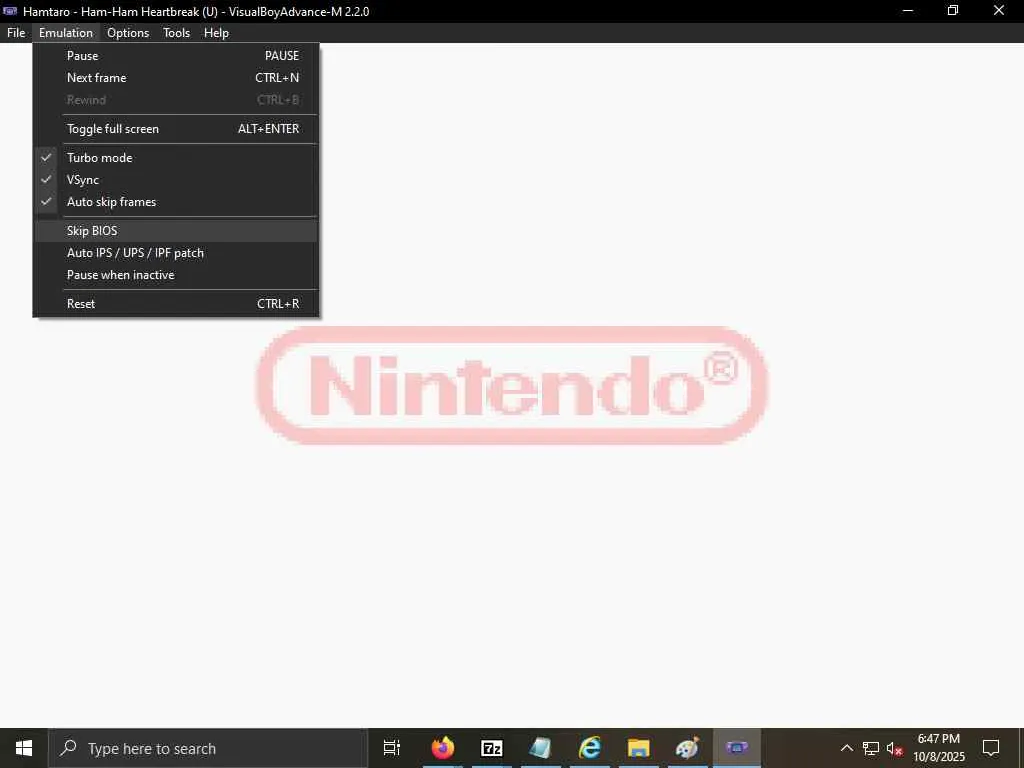Open the Tools menu
This screenshot has height=768, width=1024.
[176, 33]
